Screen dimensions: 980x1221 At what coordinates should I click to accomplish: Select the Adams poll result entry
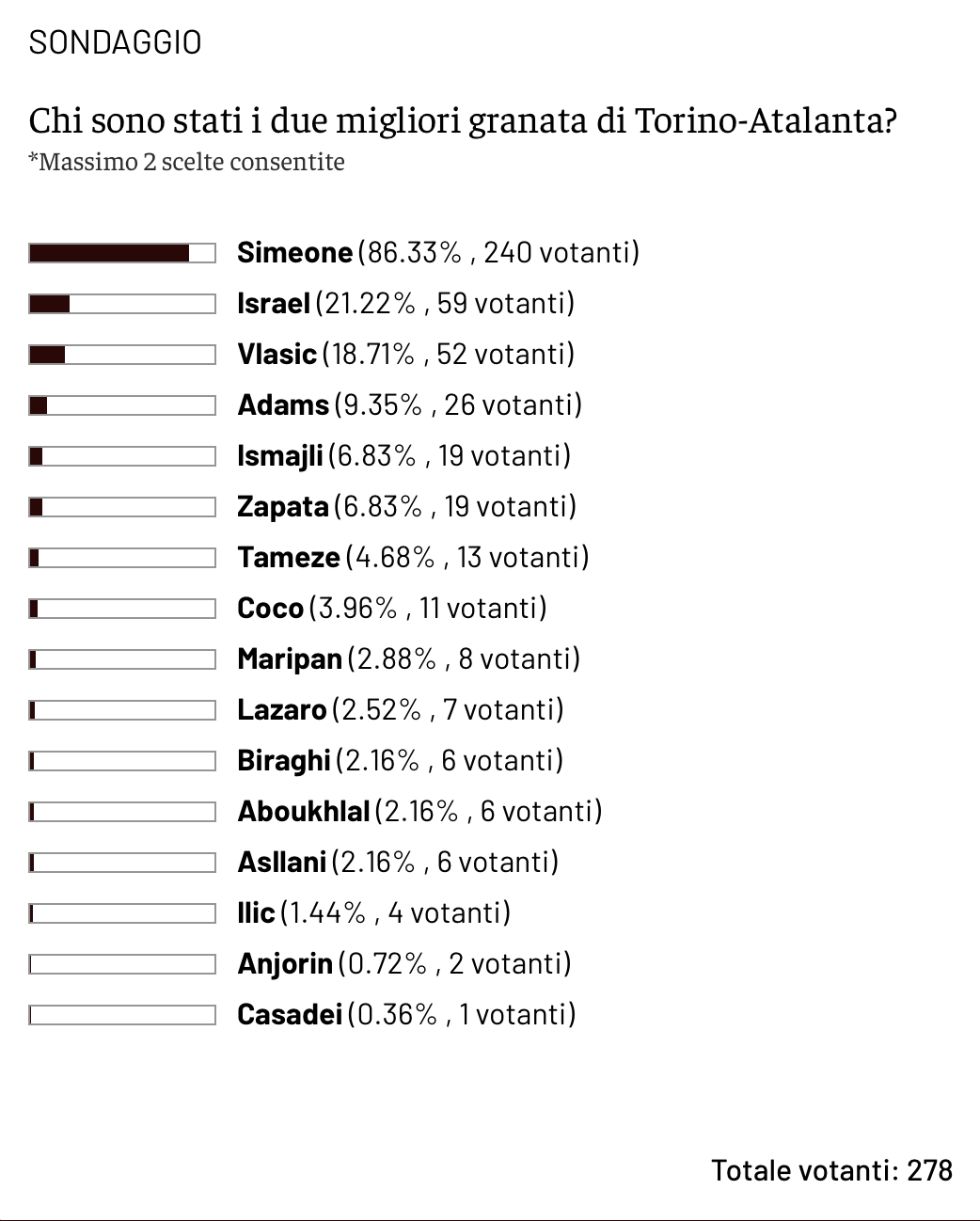(x=409, y=404)
